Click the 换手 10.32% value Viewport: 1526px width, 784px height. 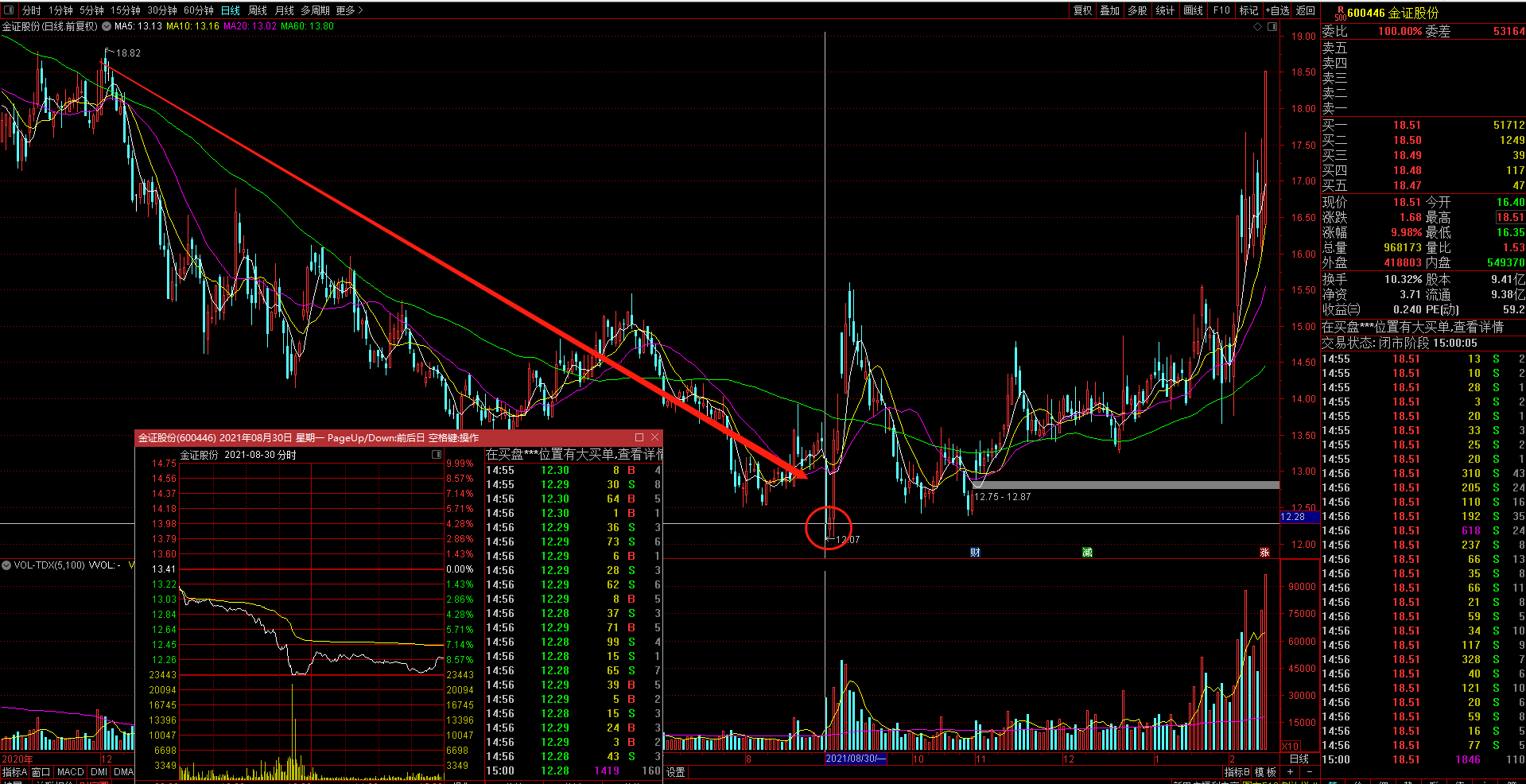(1403, 279)
